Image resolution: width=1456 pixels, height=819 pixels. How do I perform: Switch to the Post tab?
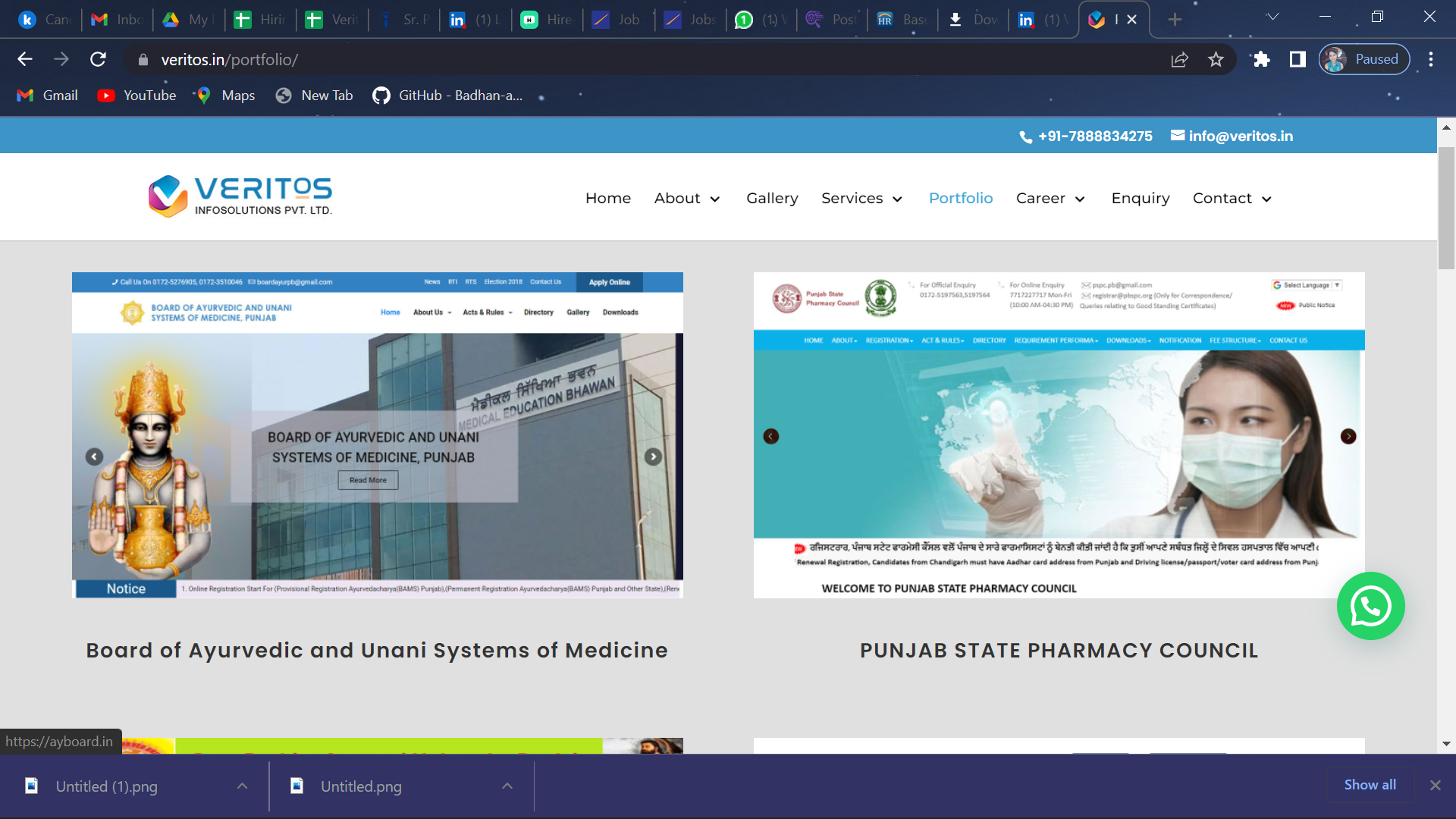[832, 20]
